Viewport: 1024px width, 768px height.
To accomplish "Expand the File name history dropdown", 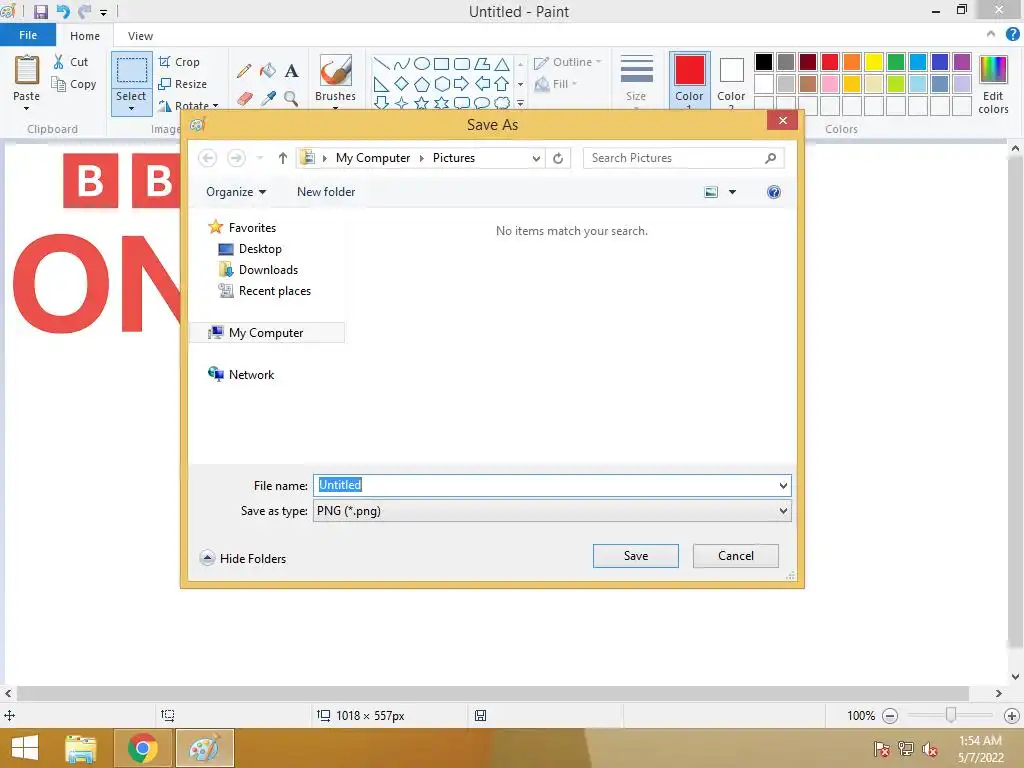I will tap(783, 485).
